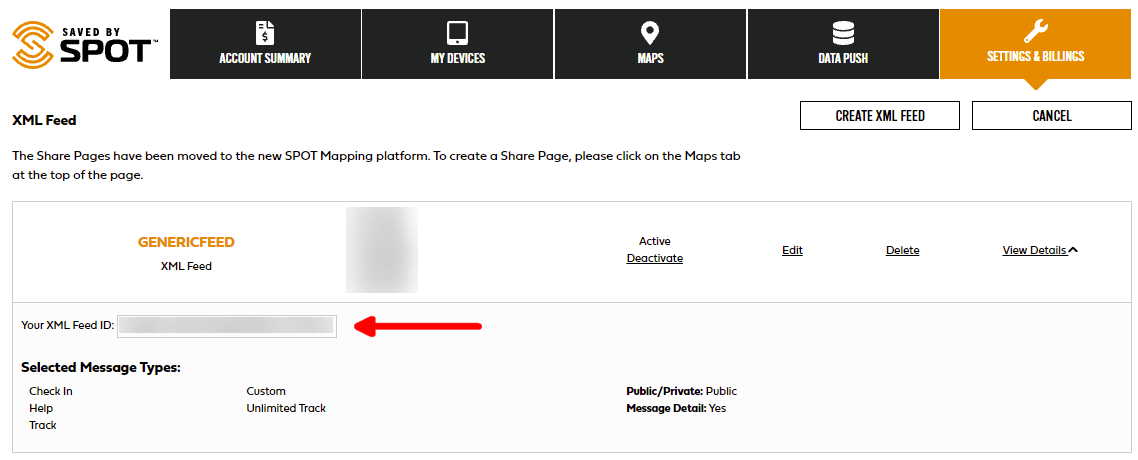Click the Account Summary invoice icon
The width and height of the screenshot is (1138, 460).
(x=265, y=32)
